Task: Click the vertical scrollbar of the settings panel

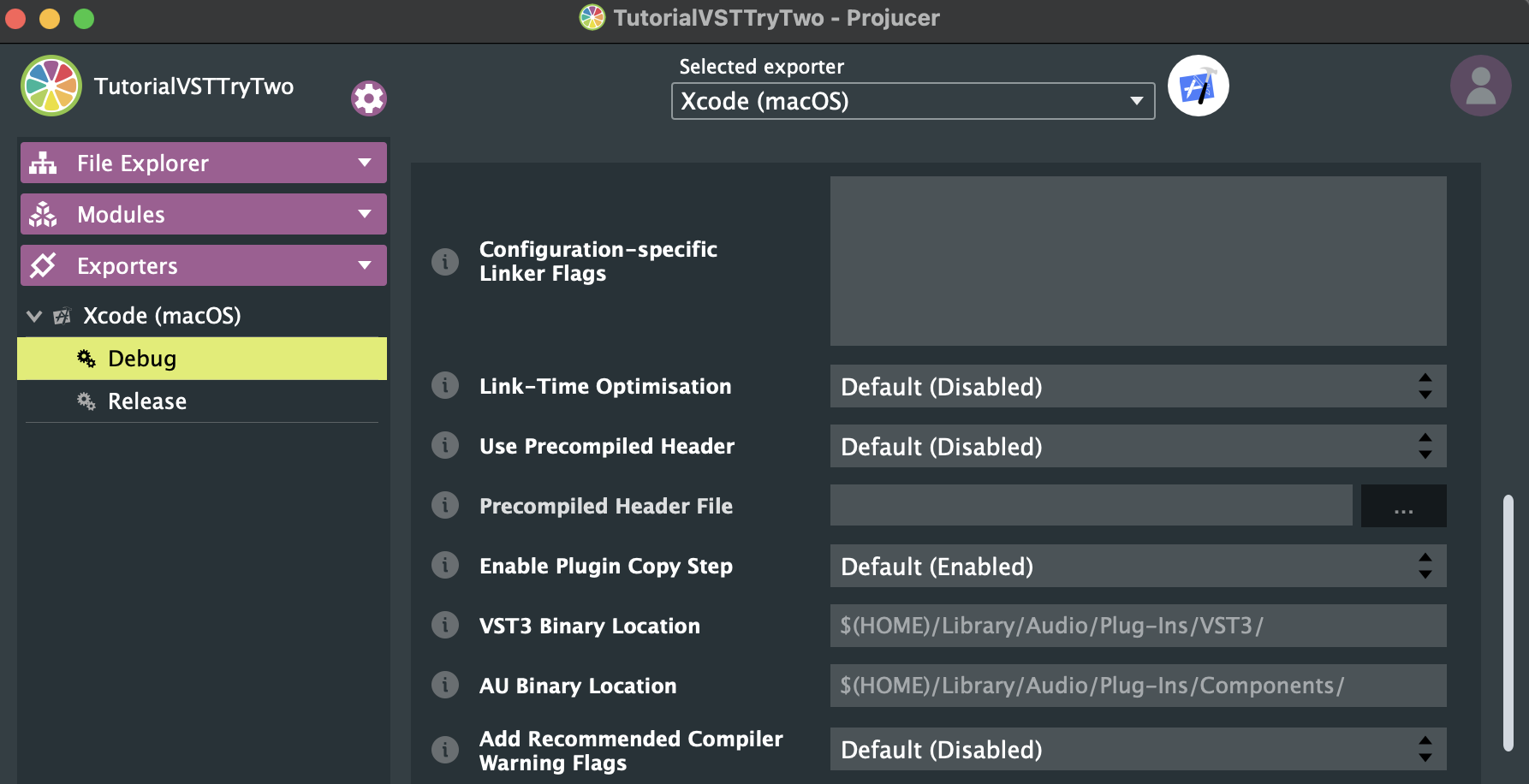Action: pos(1508,622)
